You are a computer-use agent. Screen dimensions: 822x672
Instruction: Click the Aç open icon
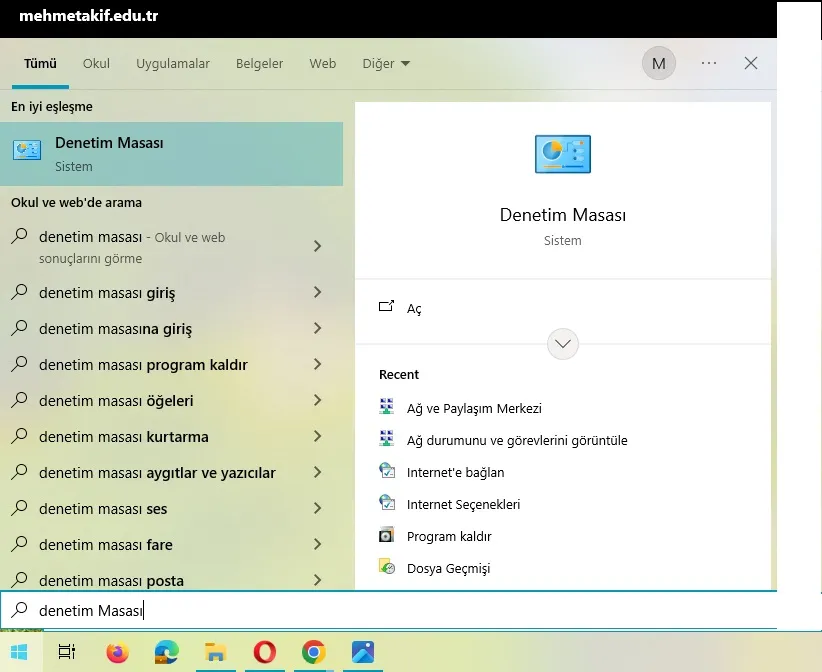tap(386, 307)
